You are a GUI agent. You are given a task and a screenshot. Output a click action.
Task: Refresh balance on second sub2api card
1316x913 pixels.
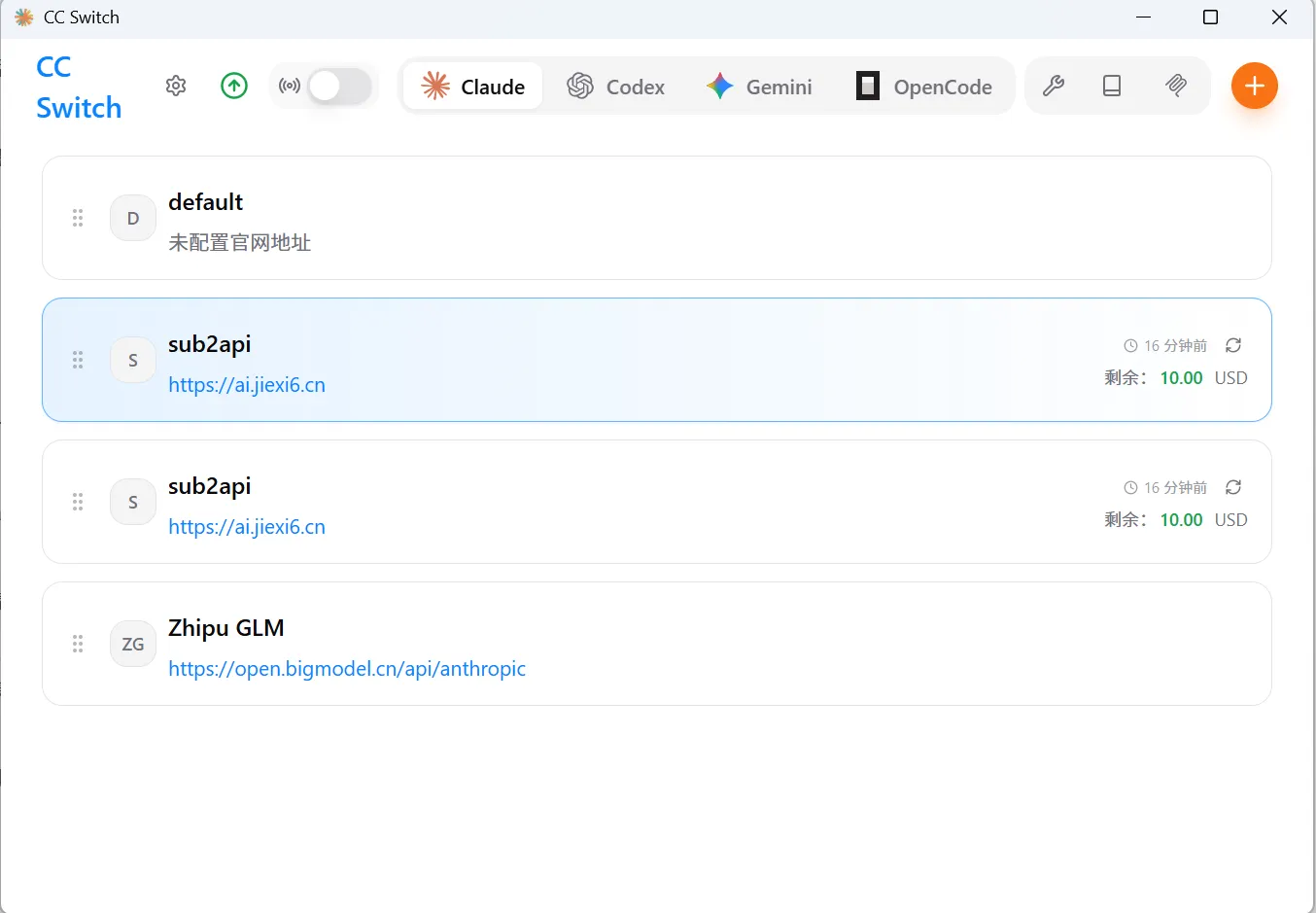(x=1233, y=487)
